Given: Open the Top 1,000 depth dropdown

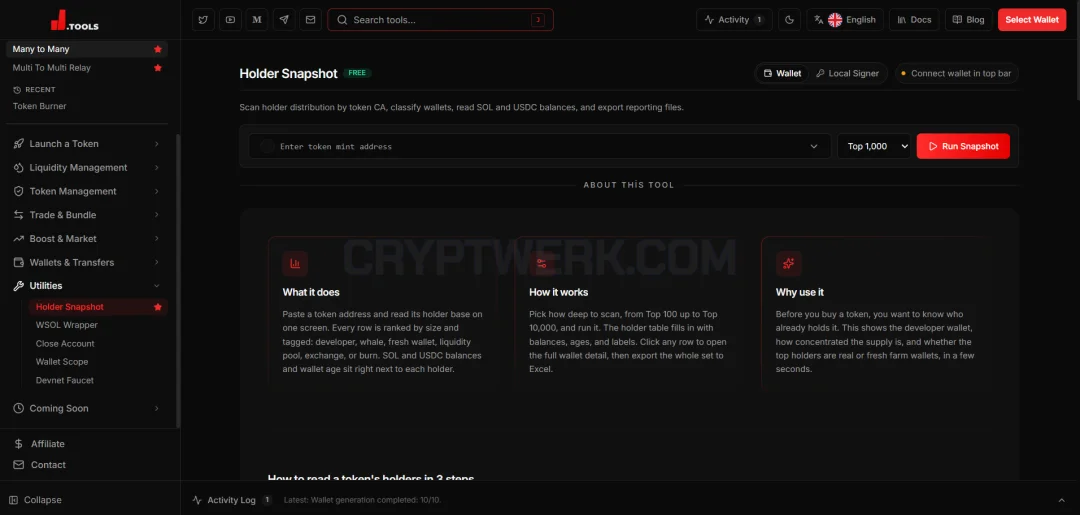Looking at the screenshot, I should [x=874, y=146].
